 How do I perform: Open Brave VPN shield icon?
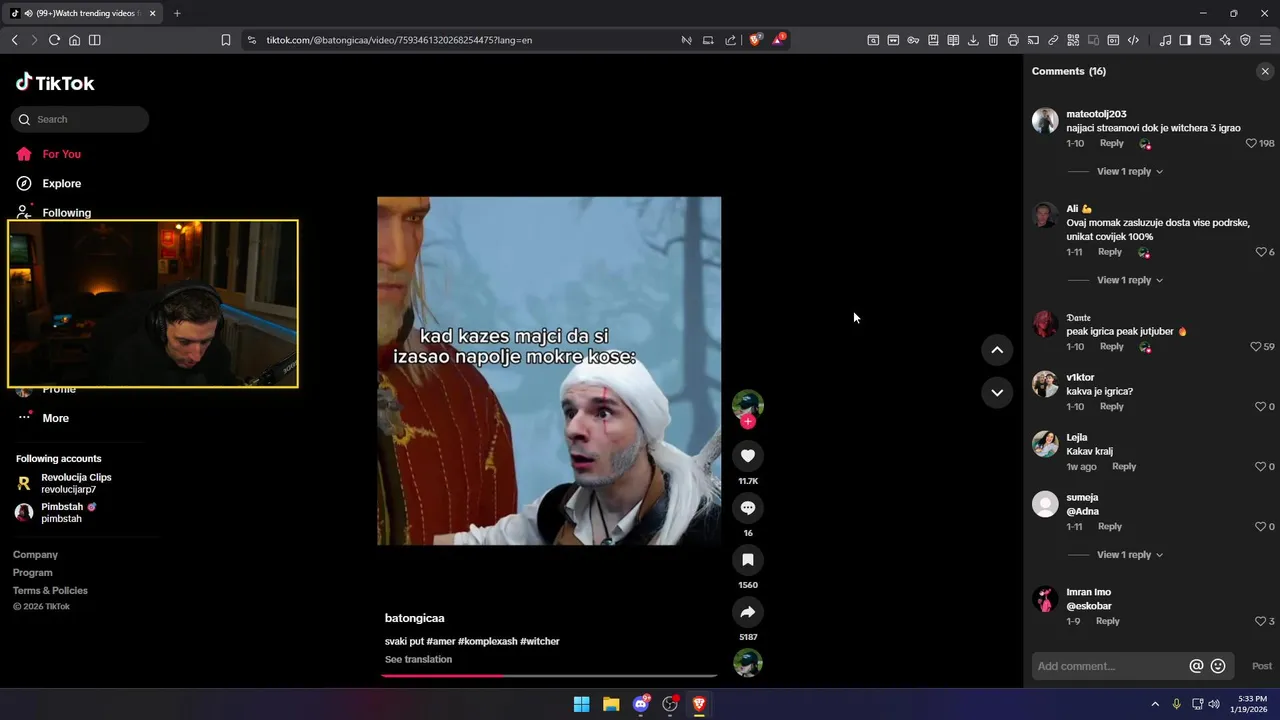pyautogui.click(x=1245, y=40)
